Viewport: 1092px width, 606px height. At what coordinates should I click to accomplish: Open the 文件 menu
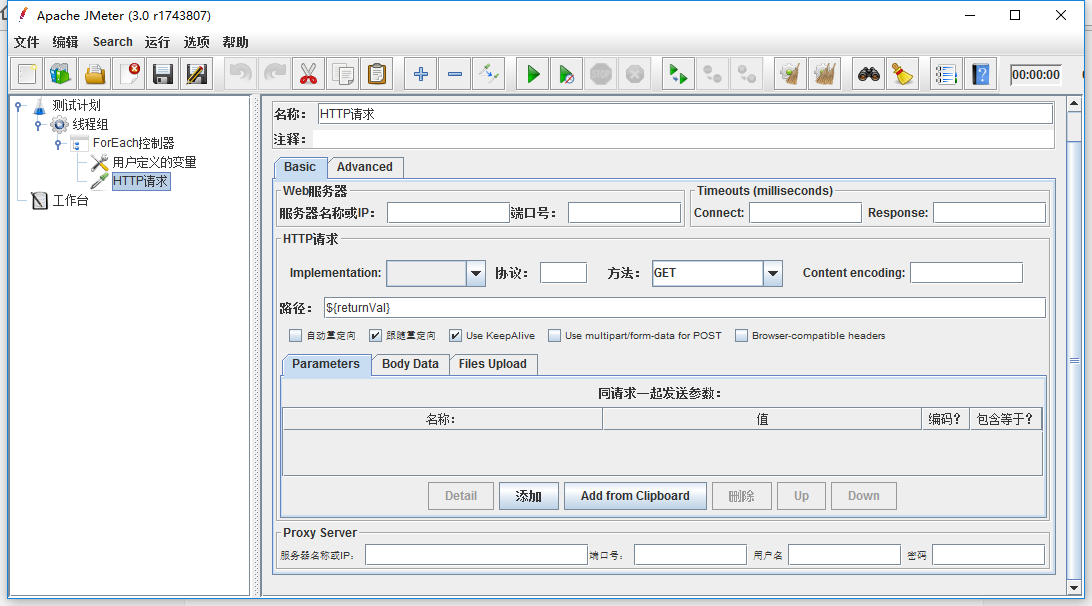point(26,42)
